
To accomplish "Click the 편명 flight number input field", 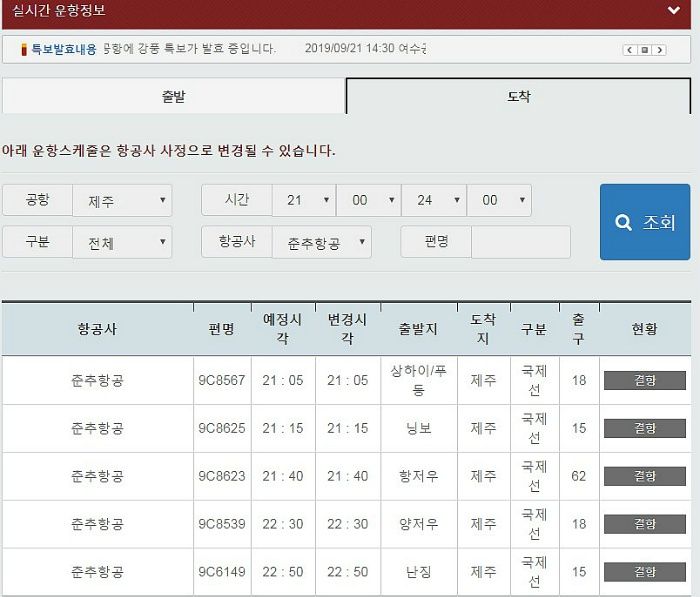I will tap(521, 242).
